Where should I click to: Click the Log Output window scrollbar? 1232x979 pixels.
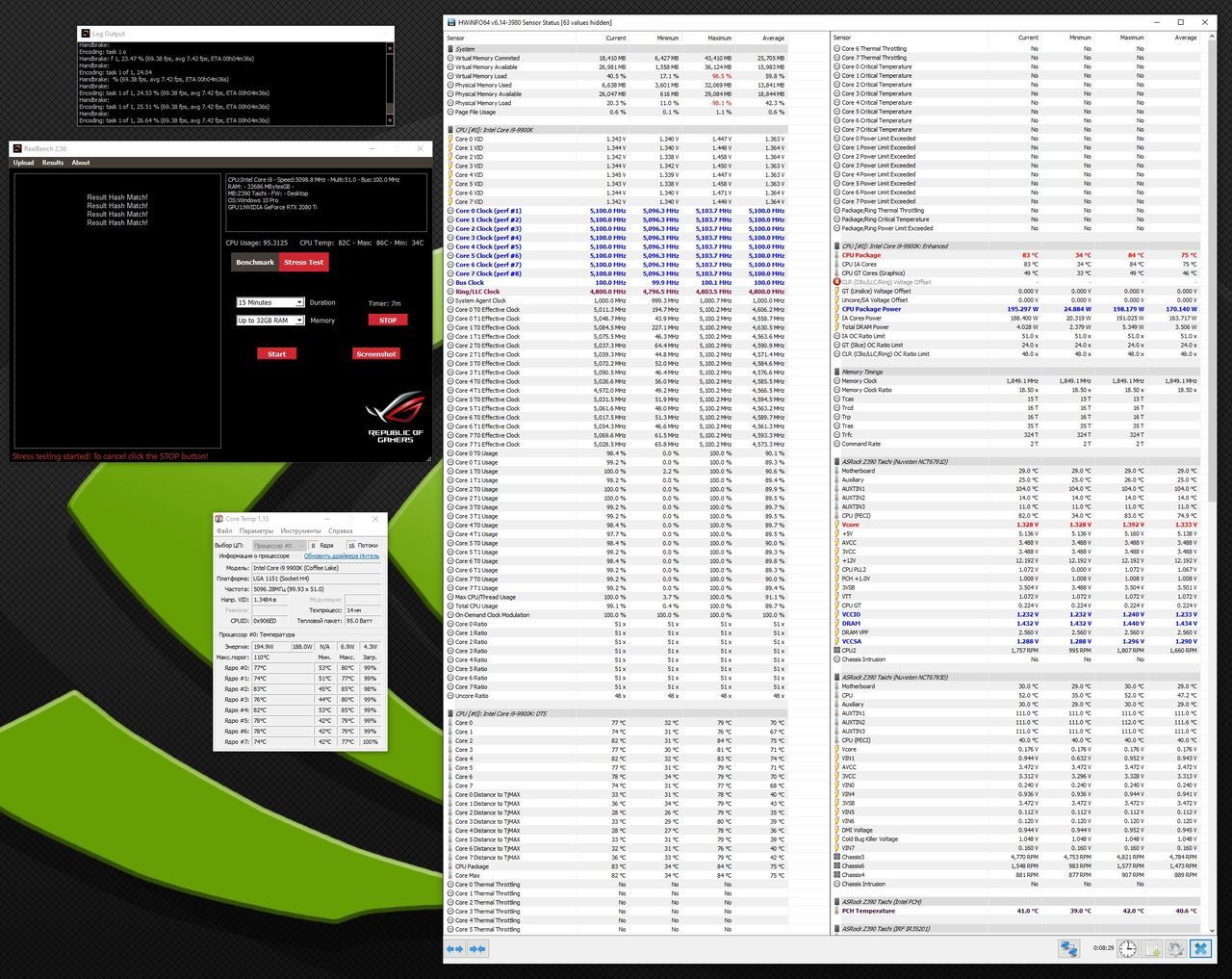point(389,82)
